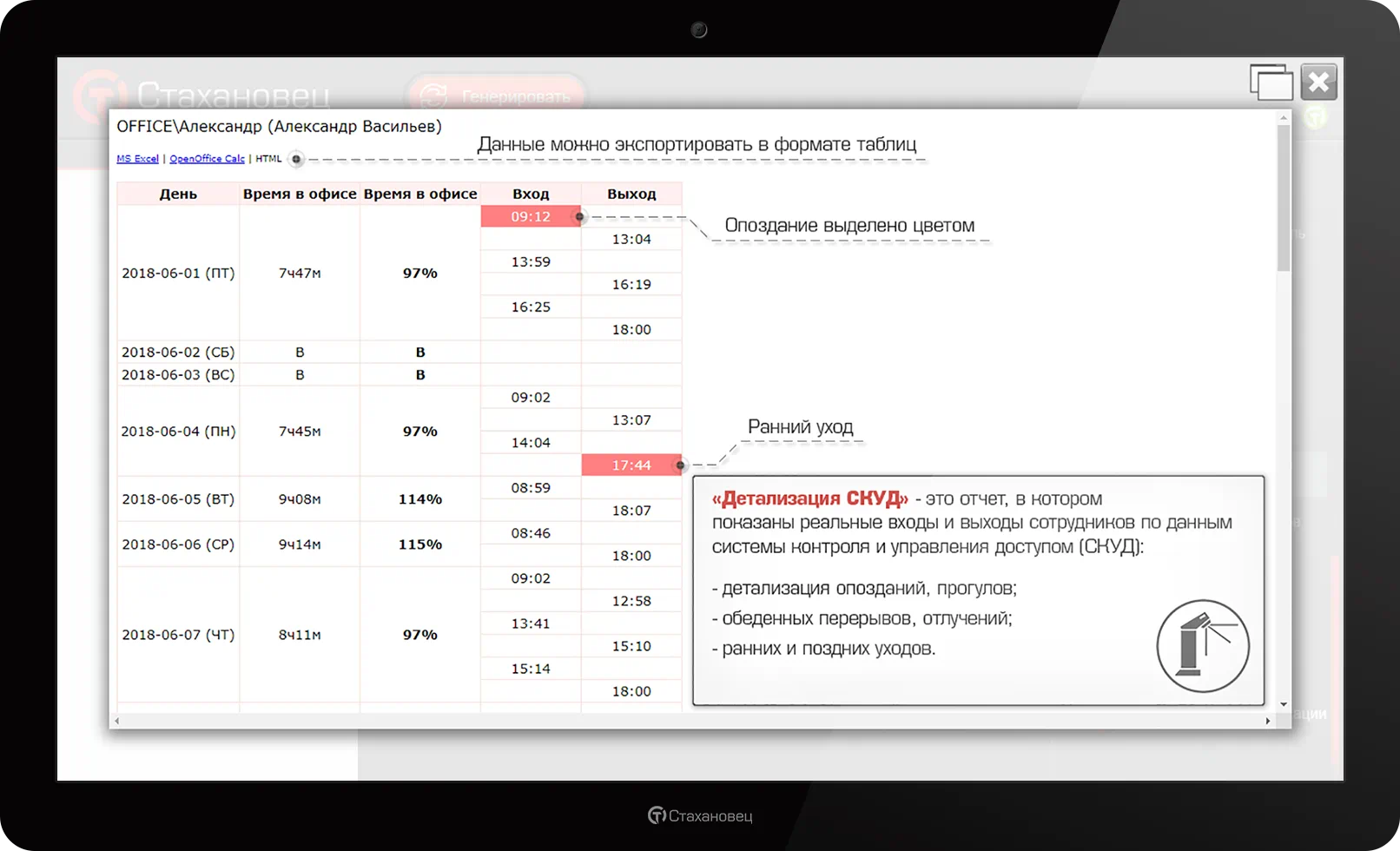Click the exit time 12:58
The height and width of the screenshot is (851, 1400).
click(631, 601)
